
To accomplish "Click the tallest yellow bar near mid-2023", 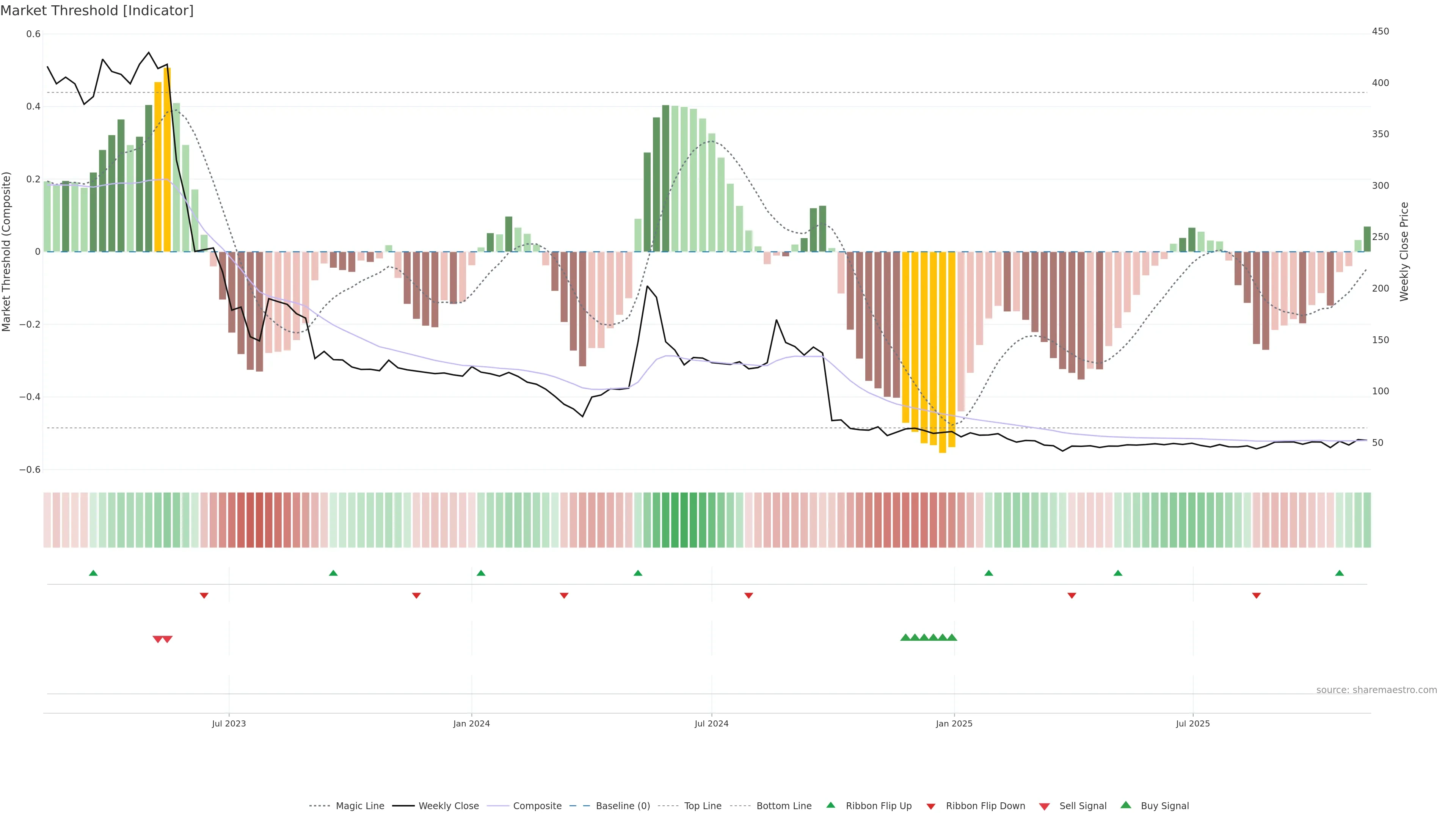I will click(x=167, y=158).
